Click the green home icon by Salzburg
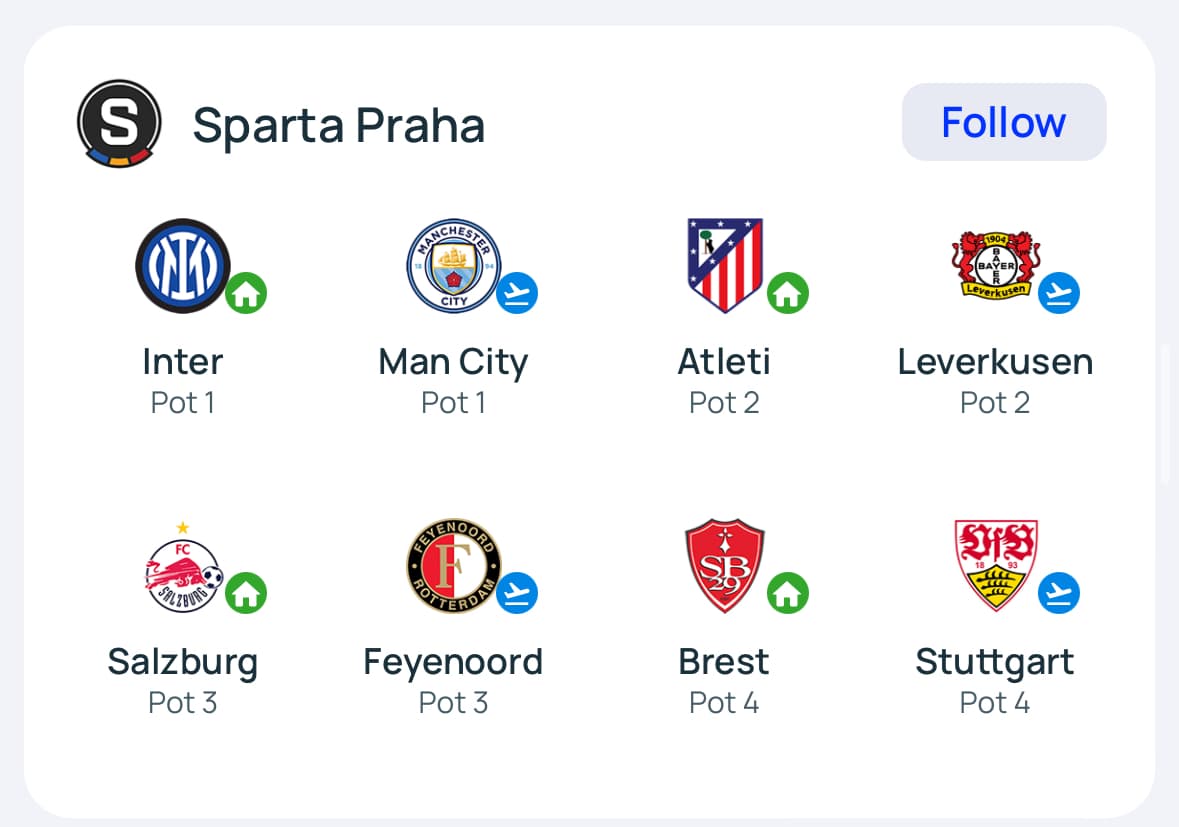 coord(246,593)
